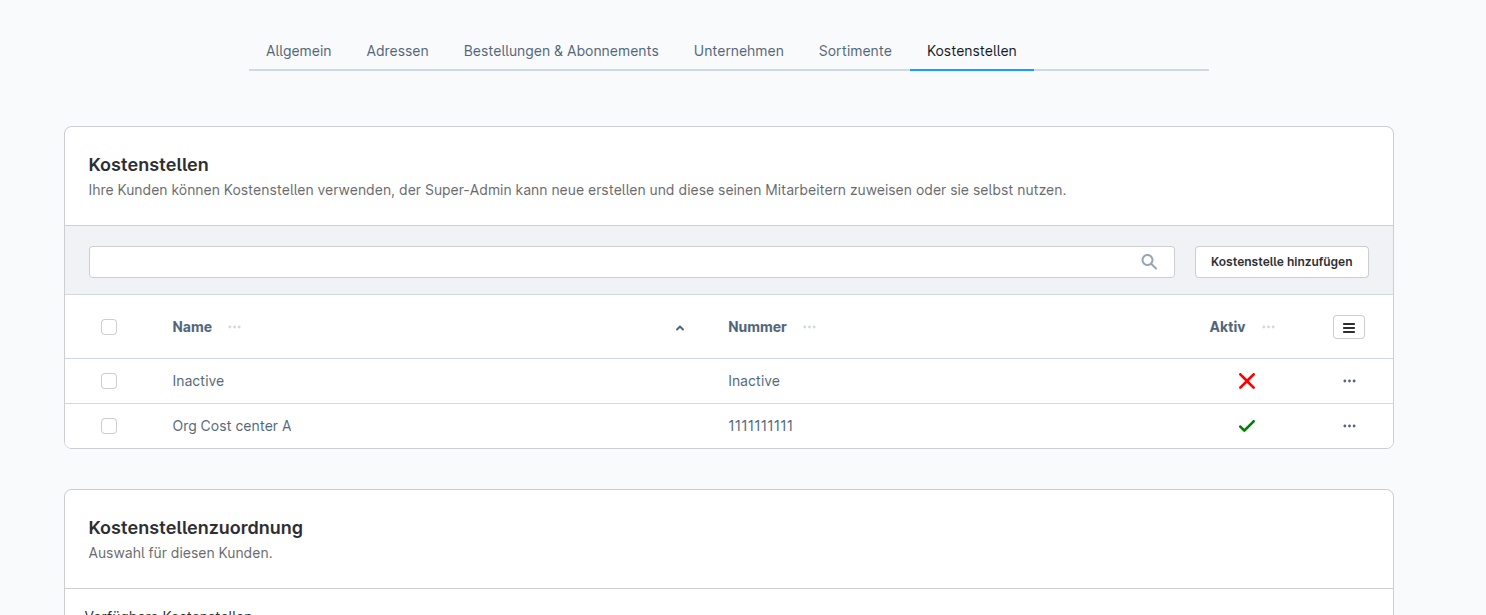1486x615 pixels.
Task: Sort by the Nummer column header
Action: click(x=757, y=327)
